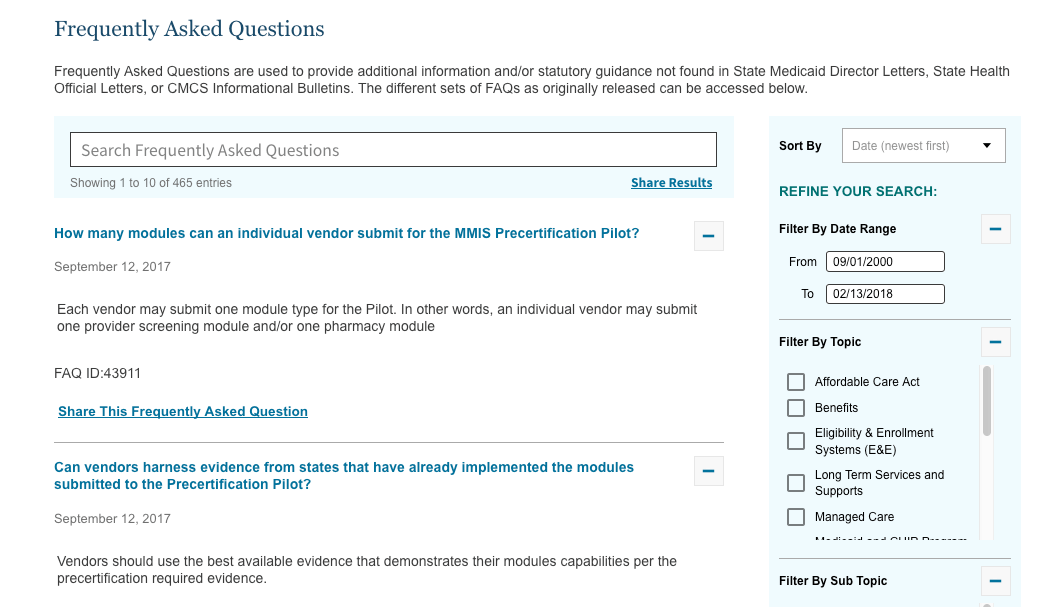Select the Managed Care checkbox

[x=796, y=517]
